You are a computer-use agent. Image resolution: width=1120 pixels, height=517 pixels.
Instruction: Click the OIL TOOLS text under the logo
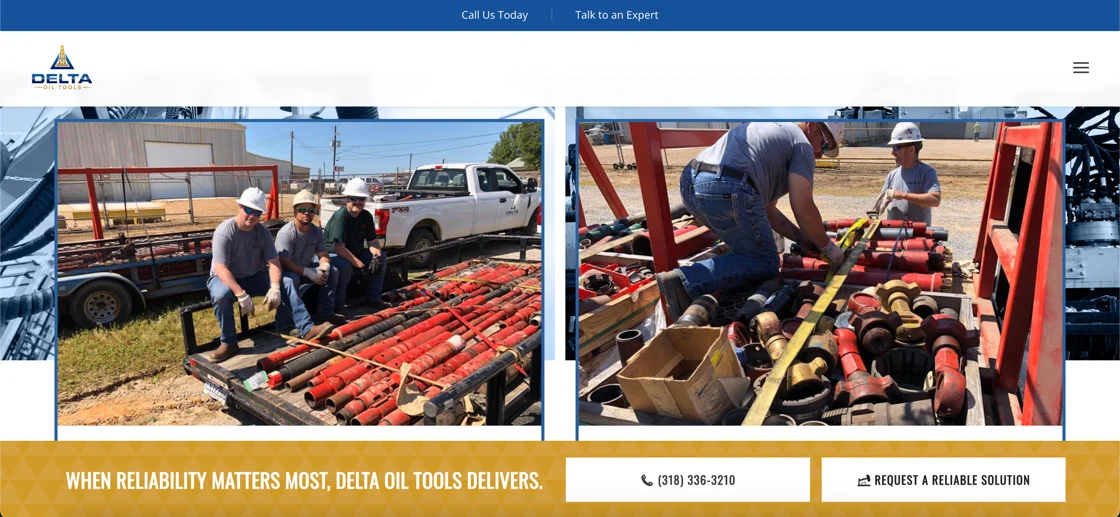point(61,87)
